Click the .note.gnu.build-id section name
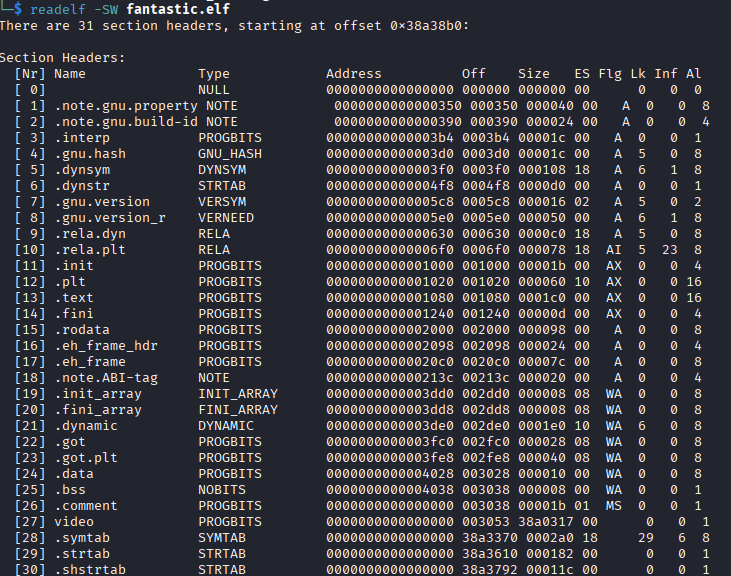 coord(125,122)
